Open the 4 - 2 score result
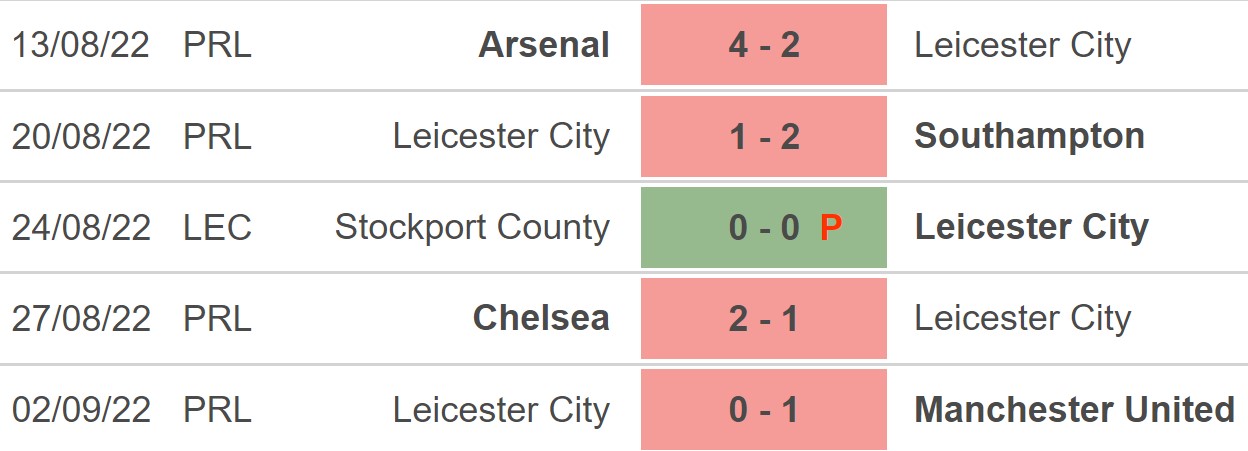Viewport: 1248px width, 451px height. 764,45
